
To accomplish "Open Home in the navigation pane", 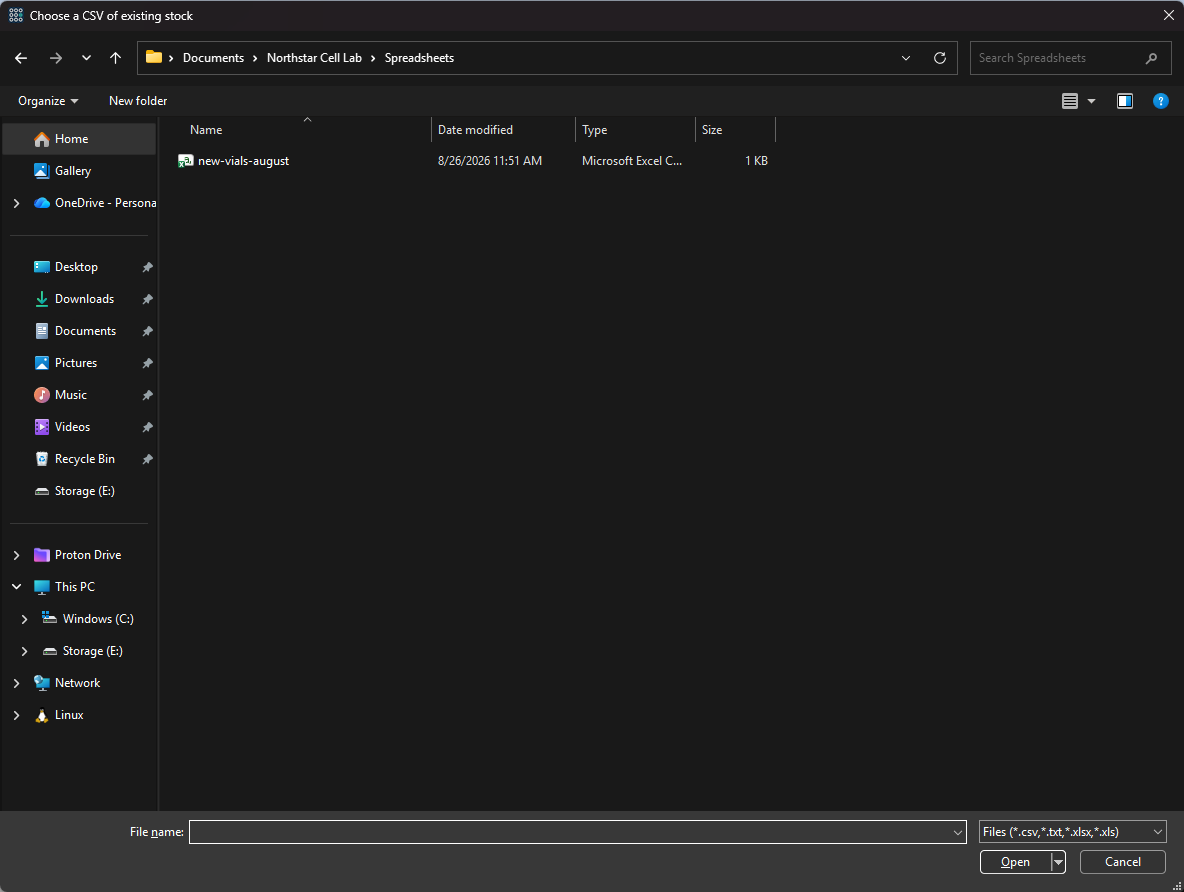I will tap(79, 139).
